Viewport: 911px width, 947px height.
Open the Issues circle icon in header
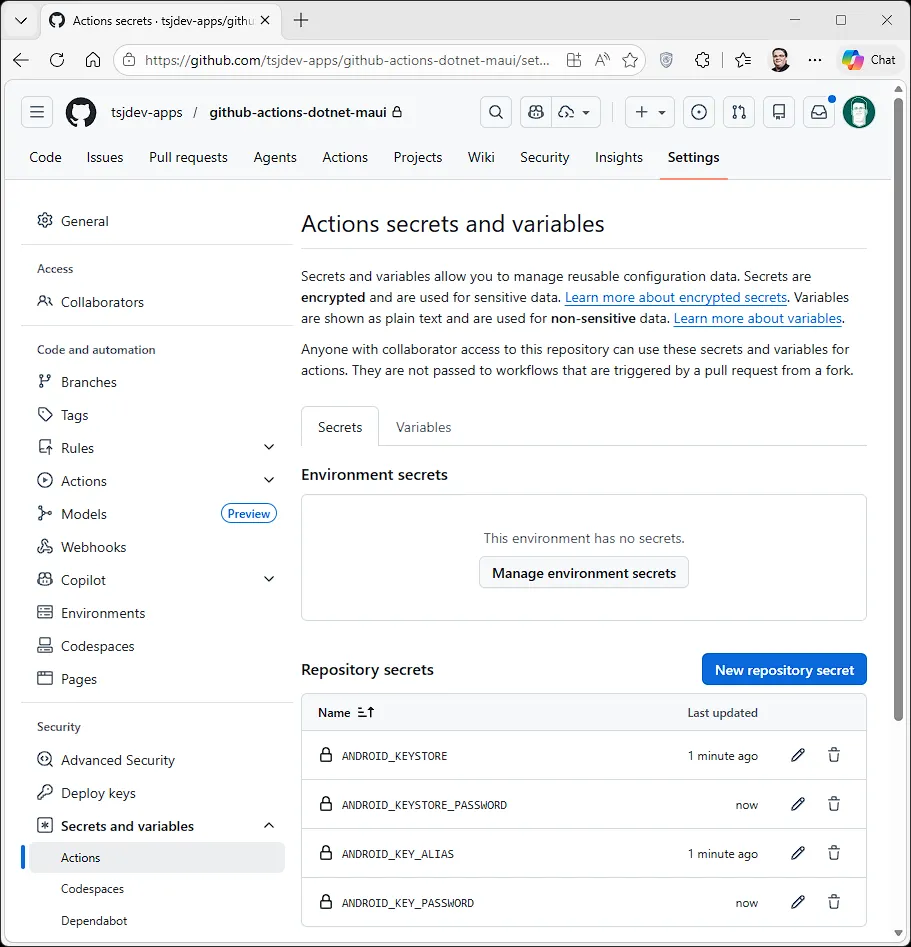tap(699, 112)
